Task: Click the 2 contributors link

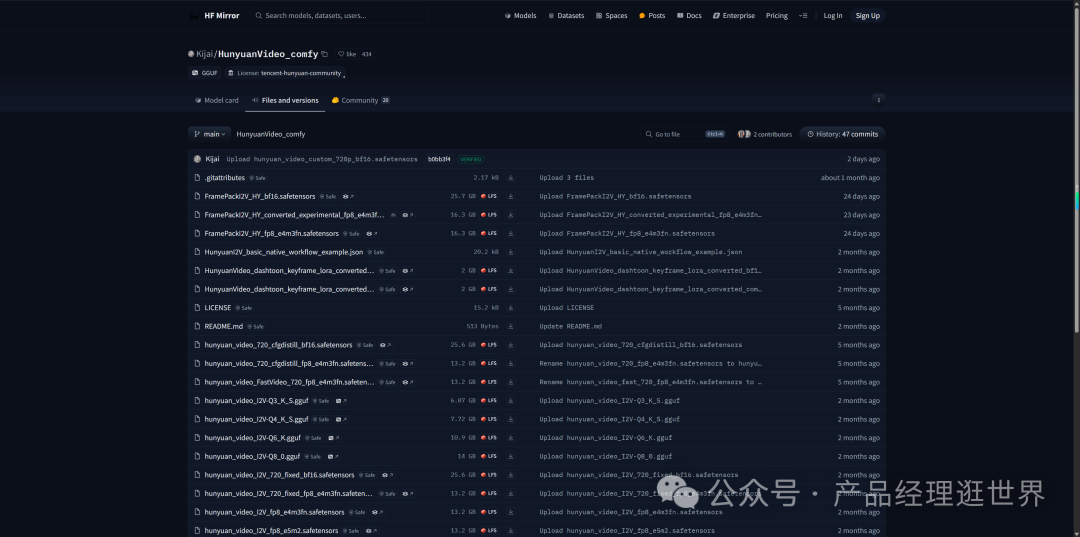Action: pos(772,134)
